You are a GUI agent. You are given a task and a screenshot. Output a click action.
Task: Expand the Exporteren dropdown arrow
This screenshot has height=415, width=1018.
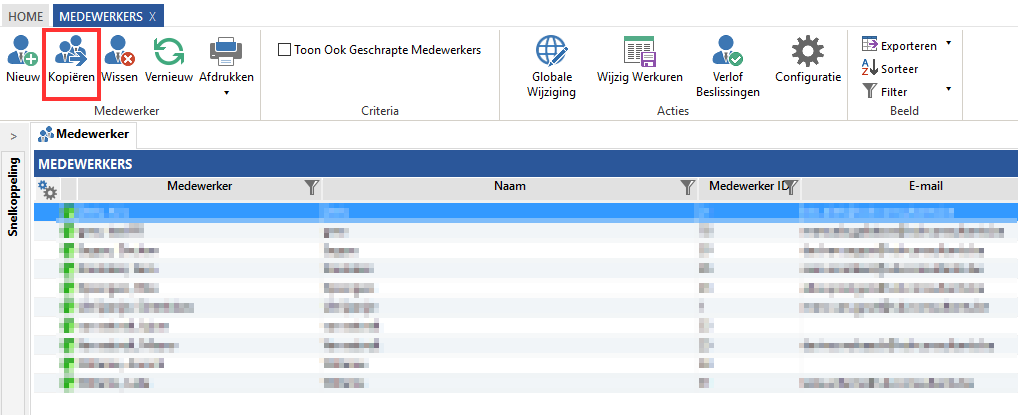pyautogui.click(x=948, y=45)
